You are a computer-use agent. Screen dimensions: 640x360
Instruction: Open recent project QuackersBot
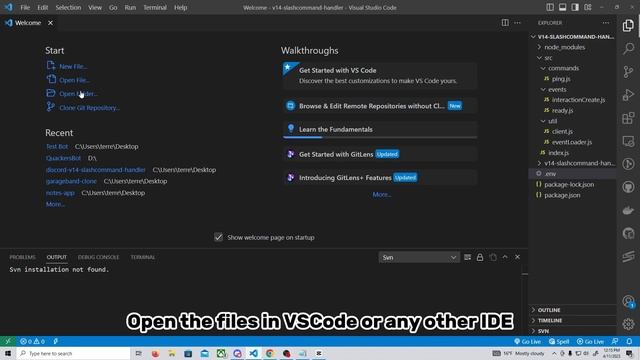click(x=63, y=158)
